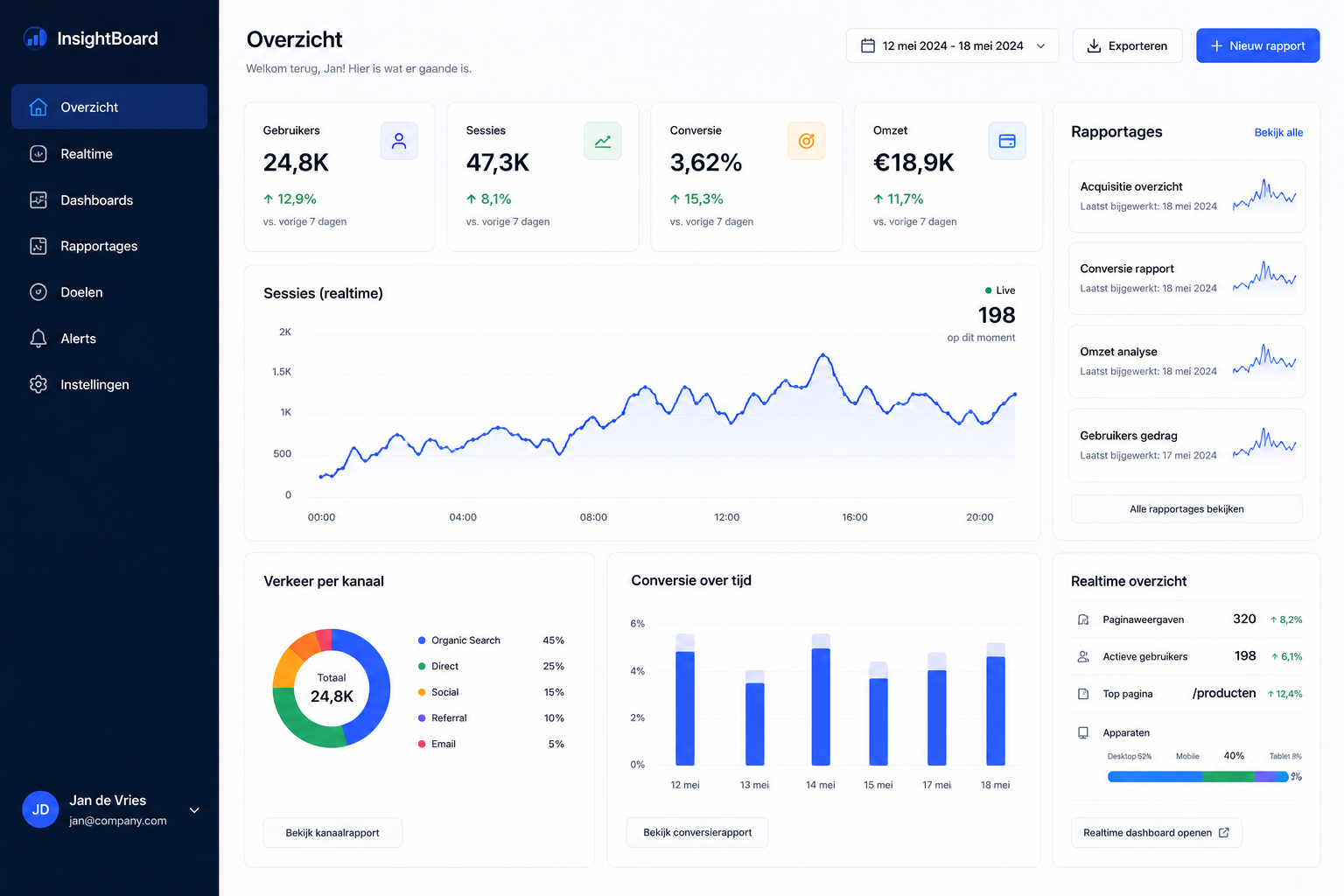
Task: Click the Actieve gebruikers row icon
Action: 1083,656
